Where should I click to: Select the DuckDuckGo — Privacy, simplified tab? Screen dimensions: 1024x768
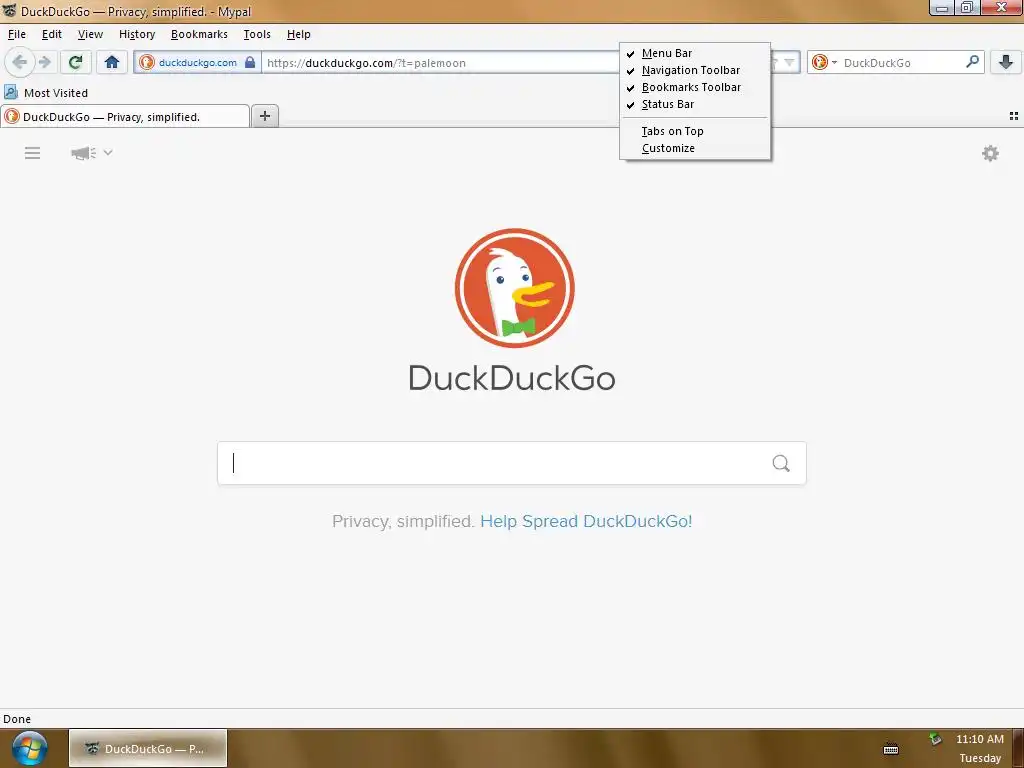coord(125,117)
